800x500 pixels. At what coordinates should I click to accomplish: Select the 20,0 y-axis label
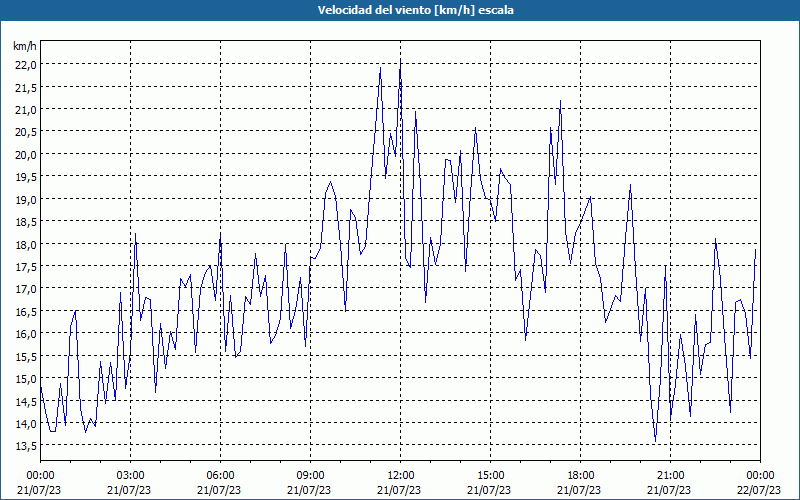tap(27, 154)
